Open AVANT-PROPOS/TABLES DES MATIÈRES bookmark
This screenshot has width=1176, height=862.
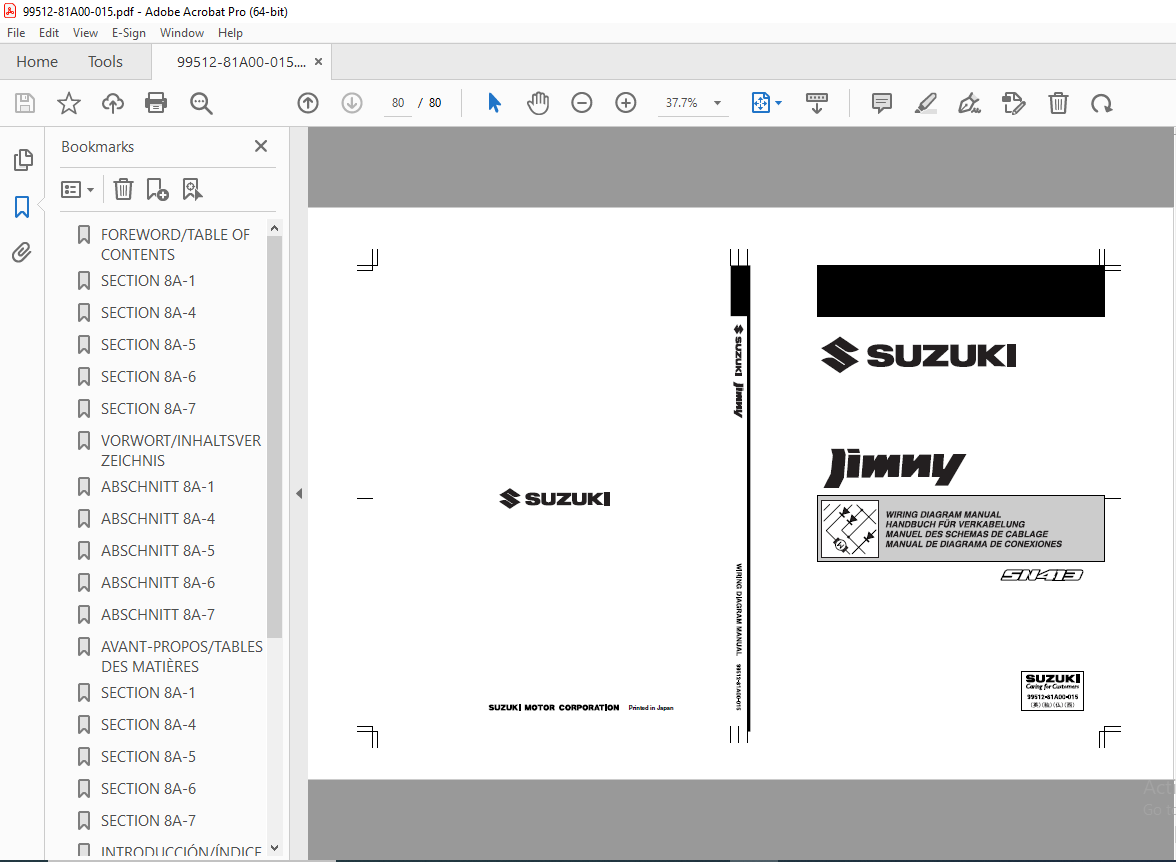[x=182, y=656]
